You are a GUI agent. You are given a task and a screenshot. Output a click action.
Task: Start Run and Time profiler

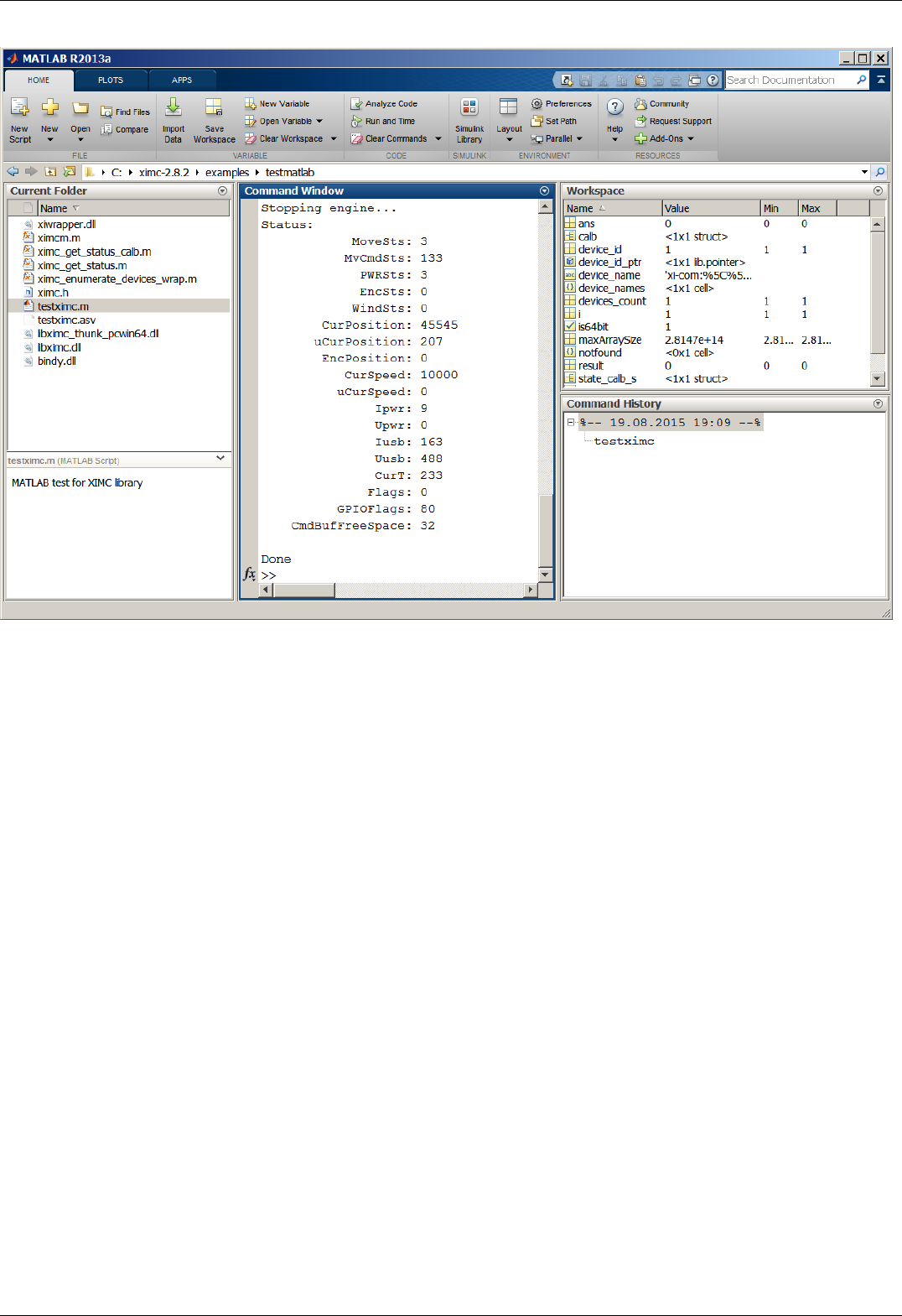pyautogui.click(x=383, y=121)
